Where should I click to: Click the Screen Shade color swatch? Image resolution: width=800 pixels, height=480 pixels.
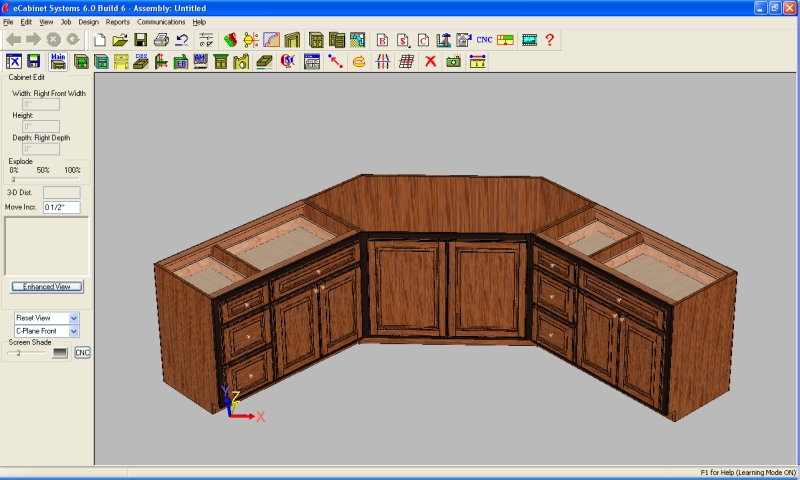61,352
